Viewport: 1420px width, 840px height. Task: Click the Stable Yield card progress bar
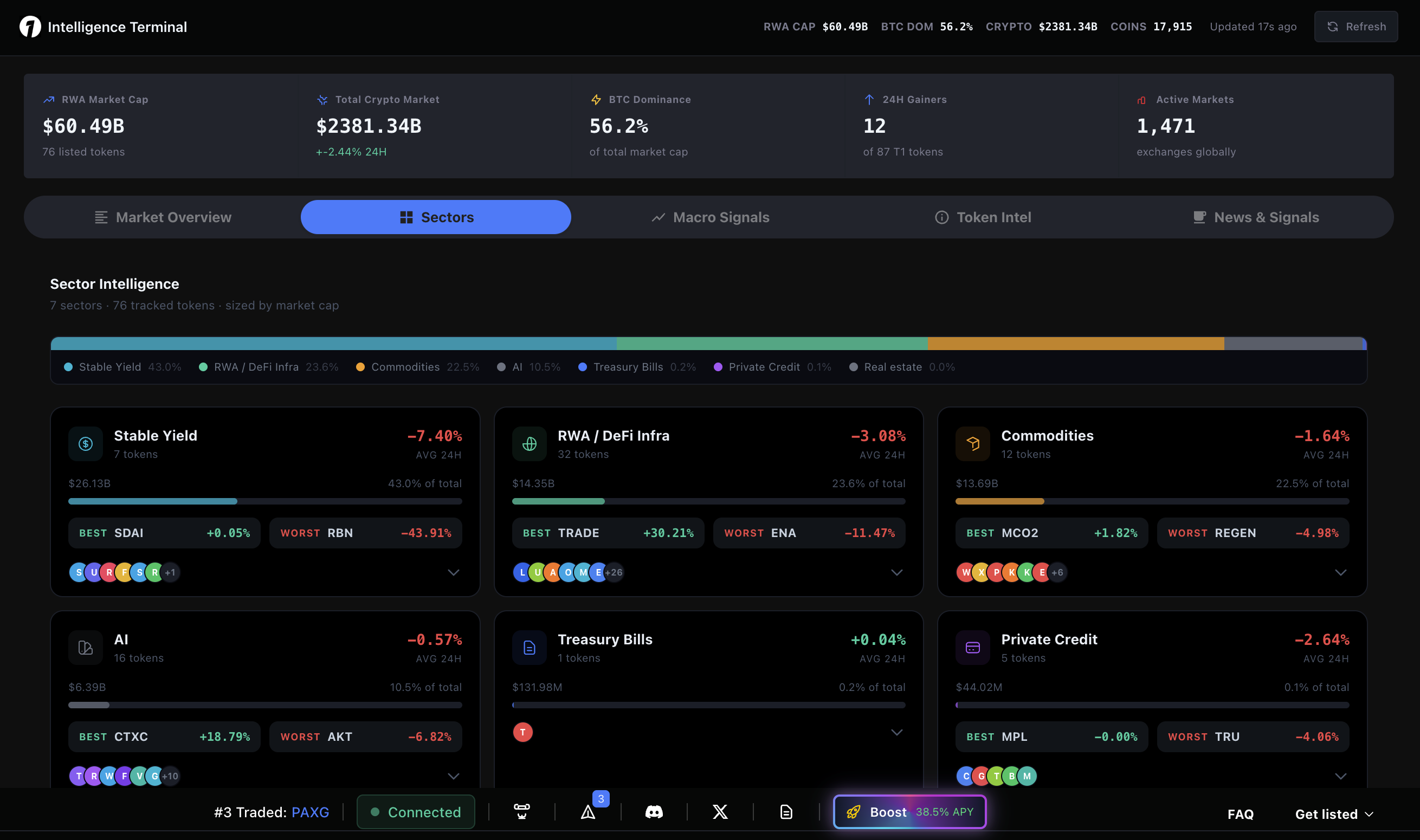point(265,501)
